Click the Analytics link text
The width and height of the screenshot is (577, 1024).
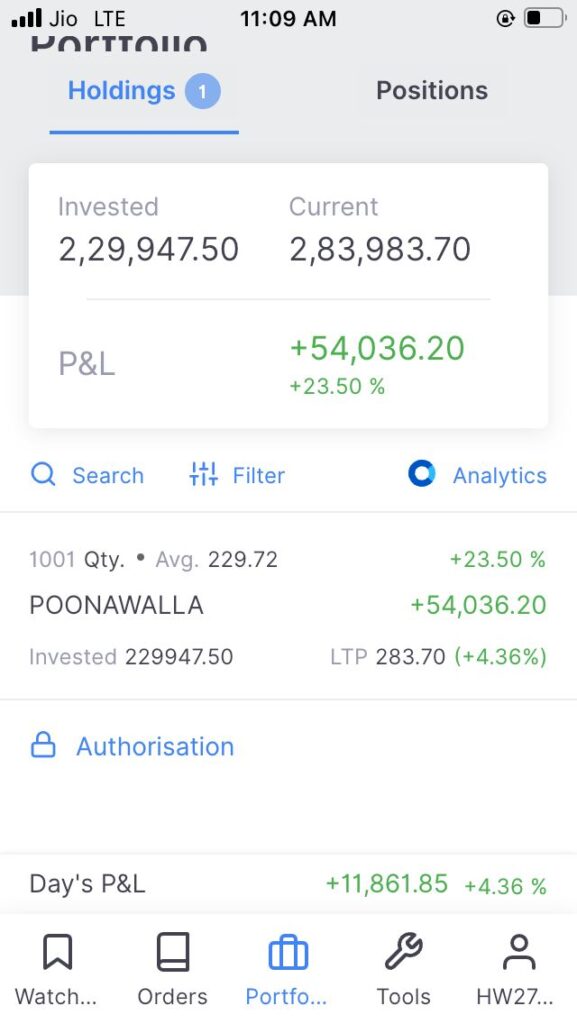pos(500,475)
